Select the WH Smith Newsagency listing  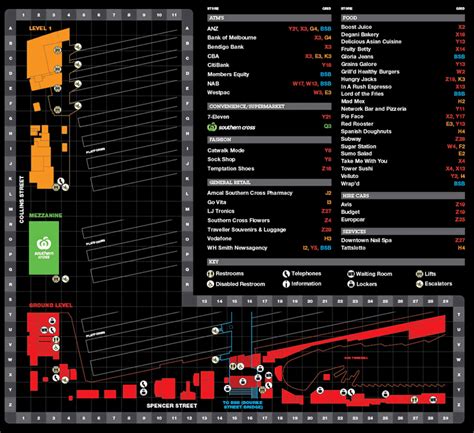[x=269, y=248]
